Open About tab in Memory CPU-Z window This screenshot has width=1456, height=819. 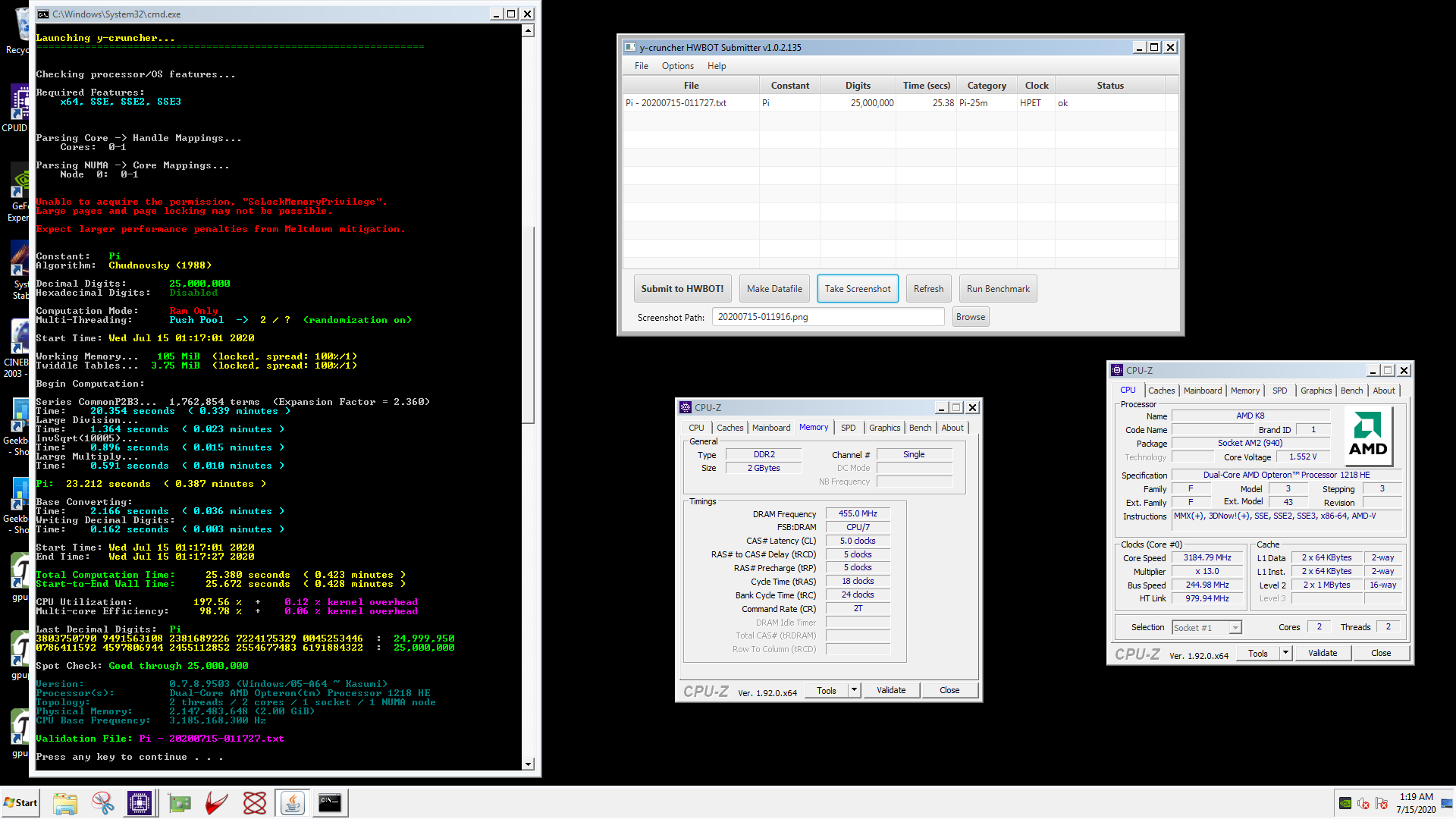pos(952,428)
